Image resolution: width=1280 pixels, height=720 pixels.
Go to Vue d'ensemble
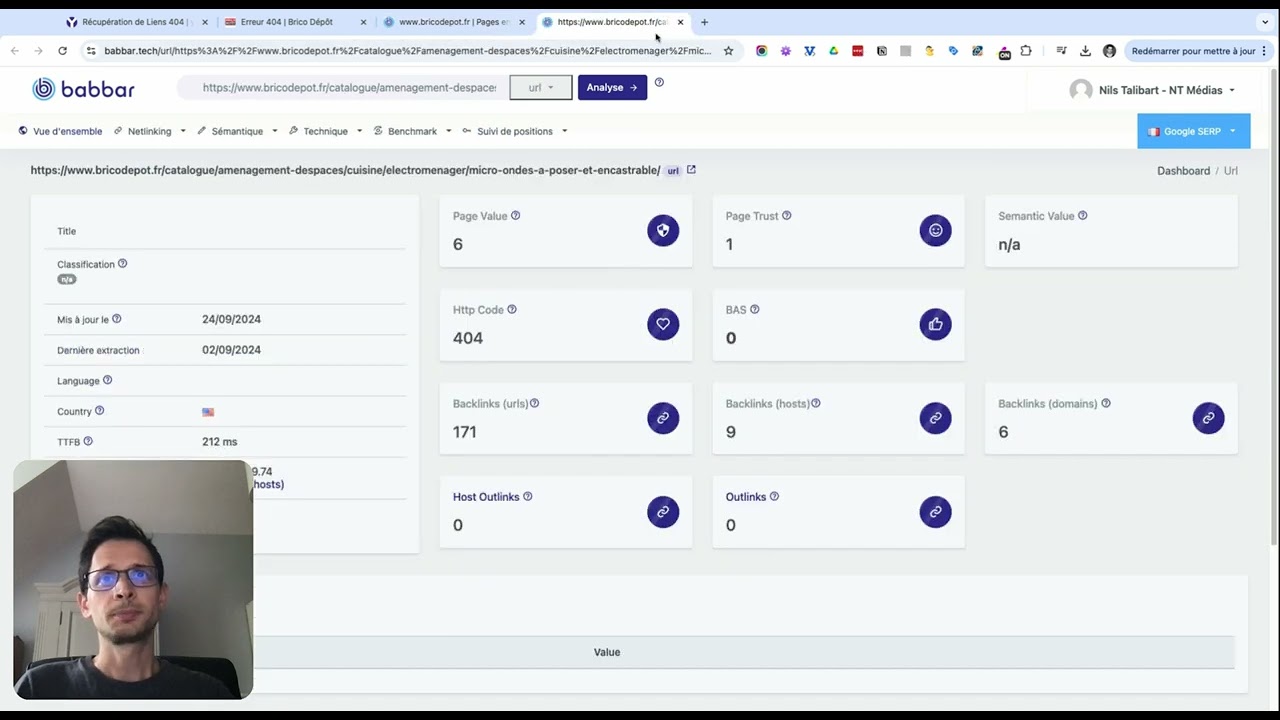(61, 131)
